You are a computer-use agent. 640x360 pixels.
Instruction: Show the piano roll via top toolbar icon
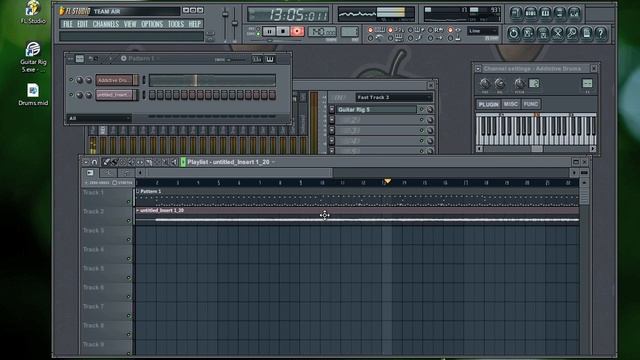[545, 13]
